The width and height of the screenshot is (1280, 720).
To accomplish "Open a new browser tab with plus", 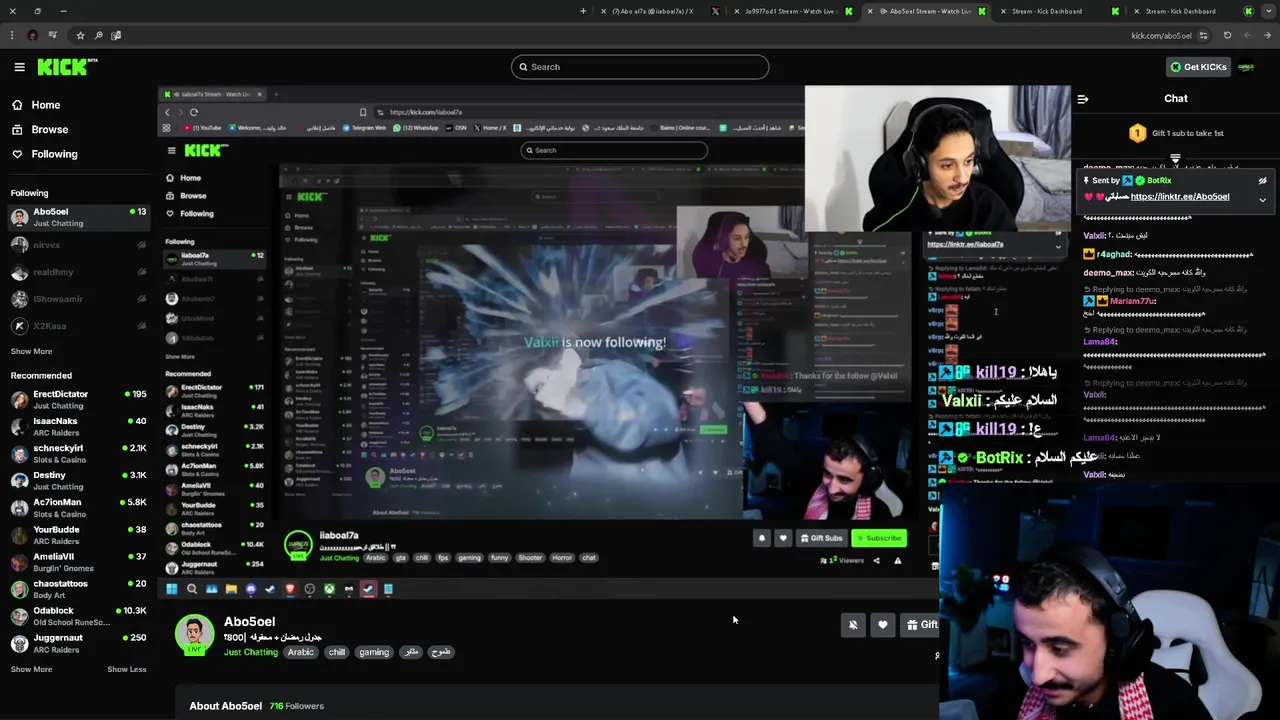I will point(583,11).
